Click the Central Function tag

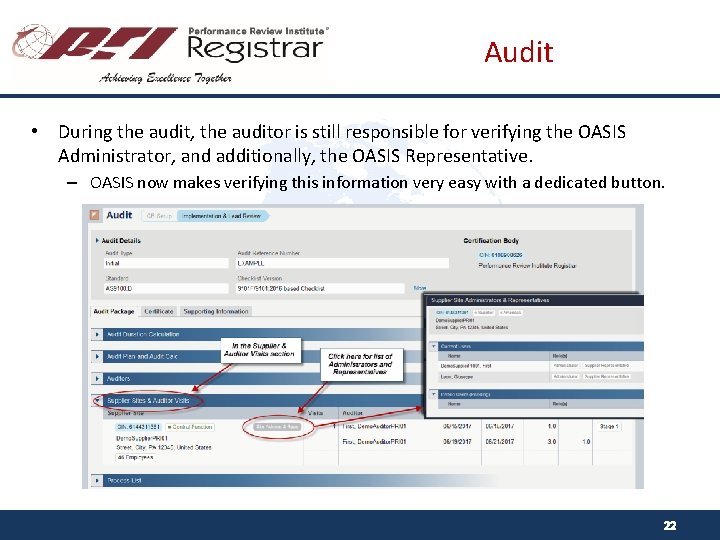coord(190,427)
